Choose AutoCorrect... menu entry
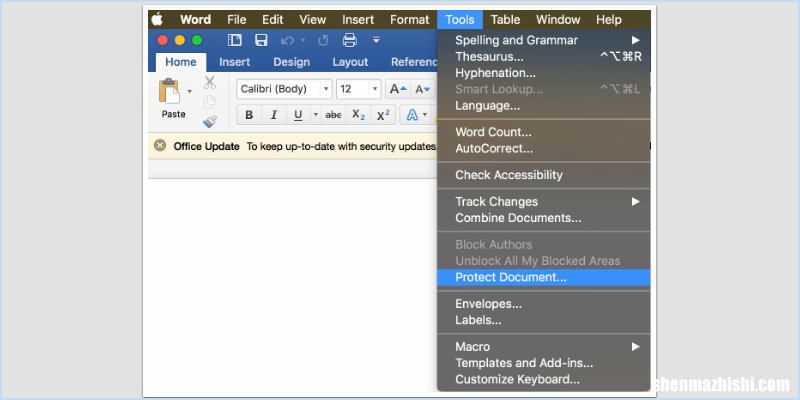Viewport: 800px width, 400px height. [x=544, y=148]
